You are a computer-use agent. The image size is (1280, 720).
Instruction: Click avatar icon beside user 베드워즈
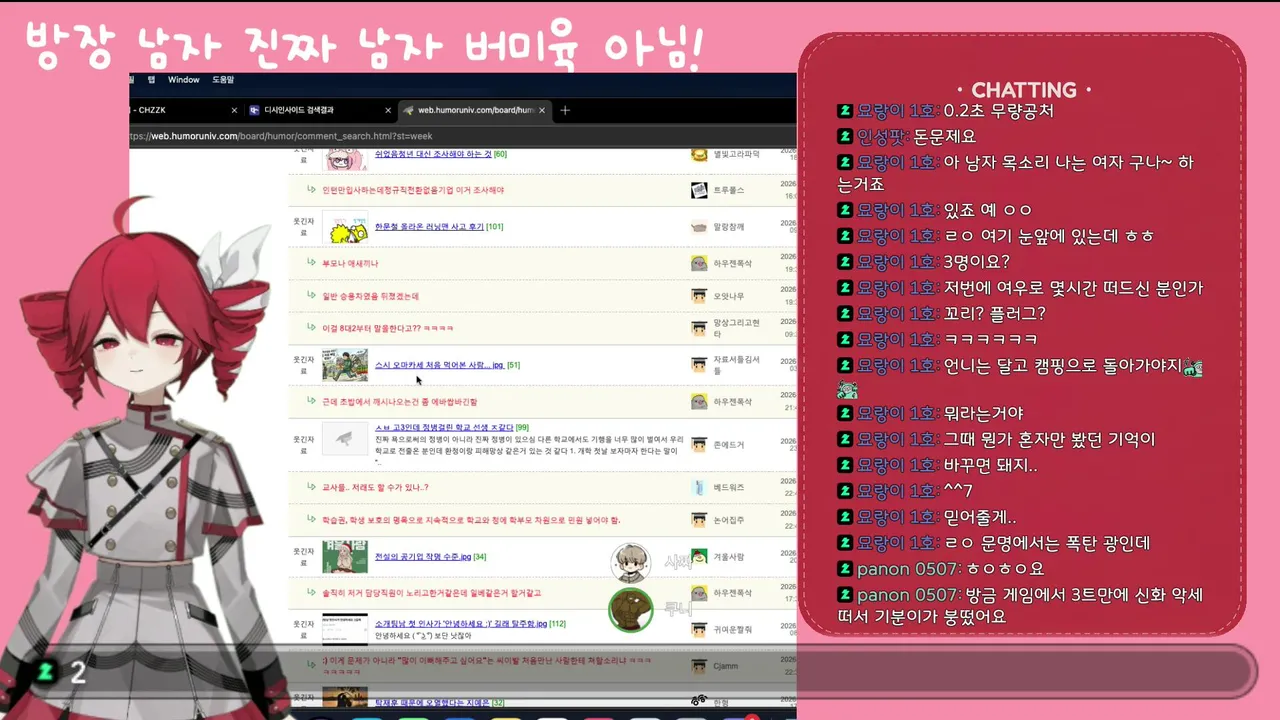pos(700,487)
